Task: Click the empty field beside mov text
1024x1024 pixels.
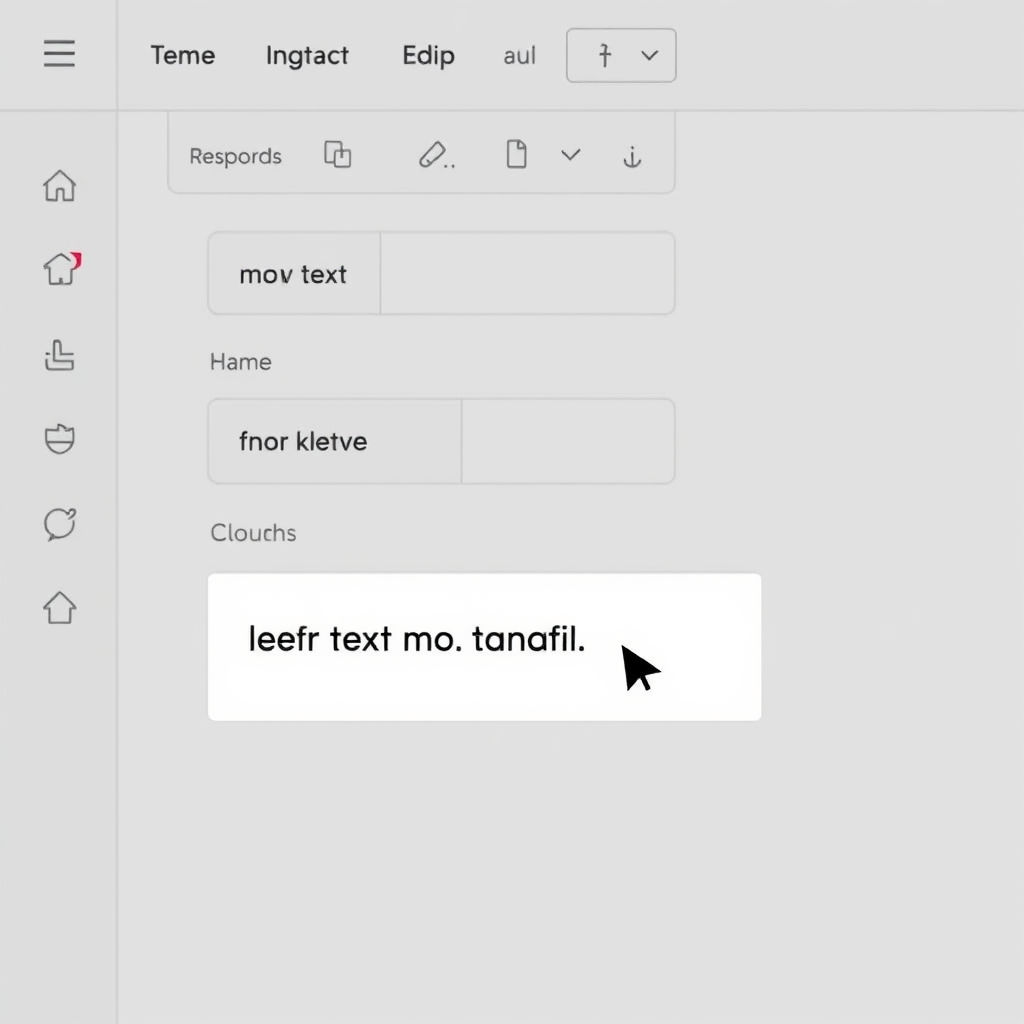Action: (x=527, y=274)
